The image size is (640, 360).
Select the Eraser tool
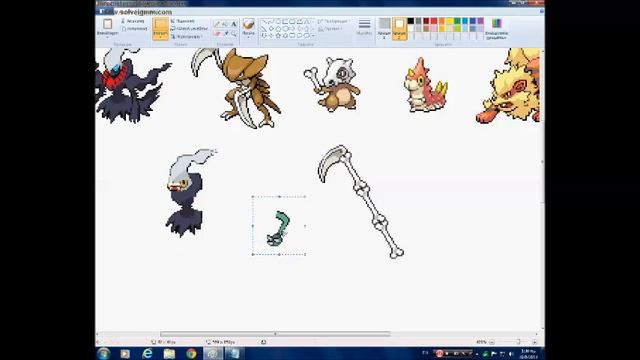click(x=217, y=33)
